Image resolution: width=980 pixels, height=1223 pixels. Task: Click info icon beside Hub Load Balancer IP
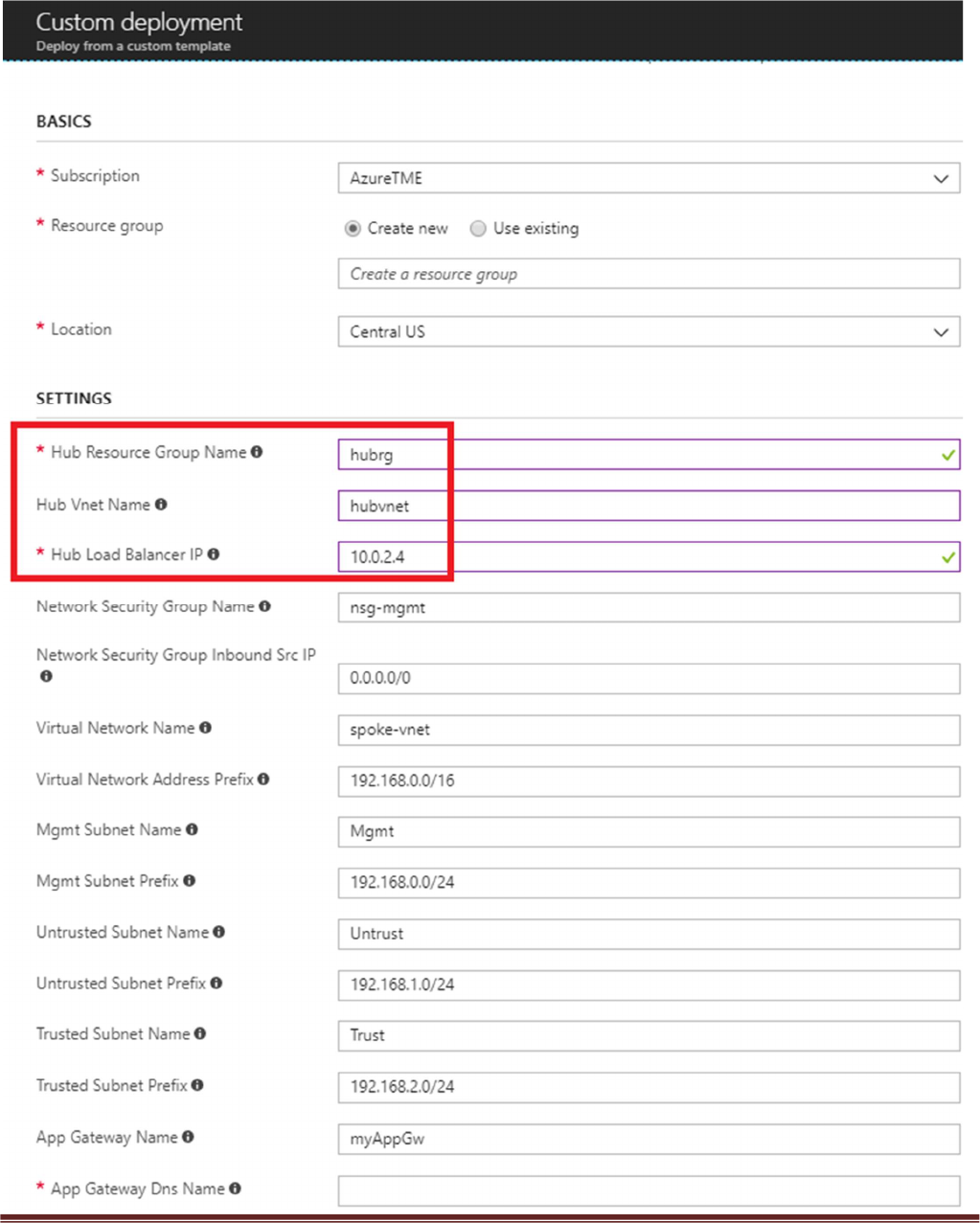click(214, 555)
